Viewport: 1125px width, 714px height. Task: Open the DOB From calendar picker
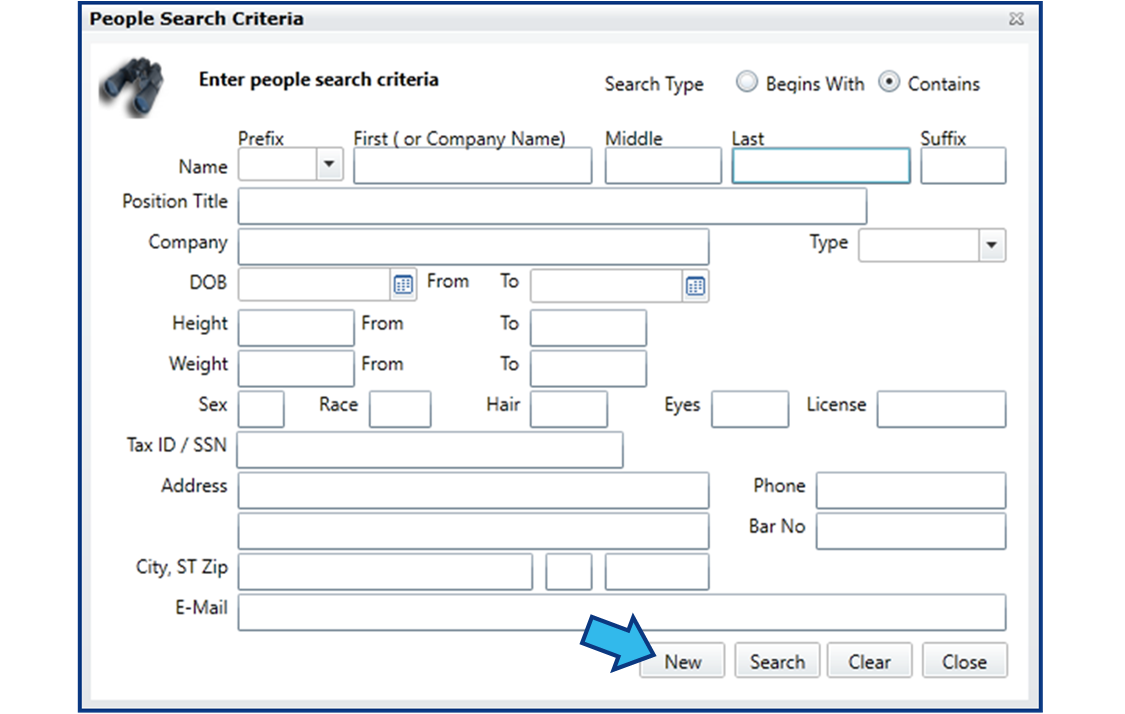click(403, 285)
